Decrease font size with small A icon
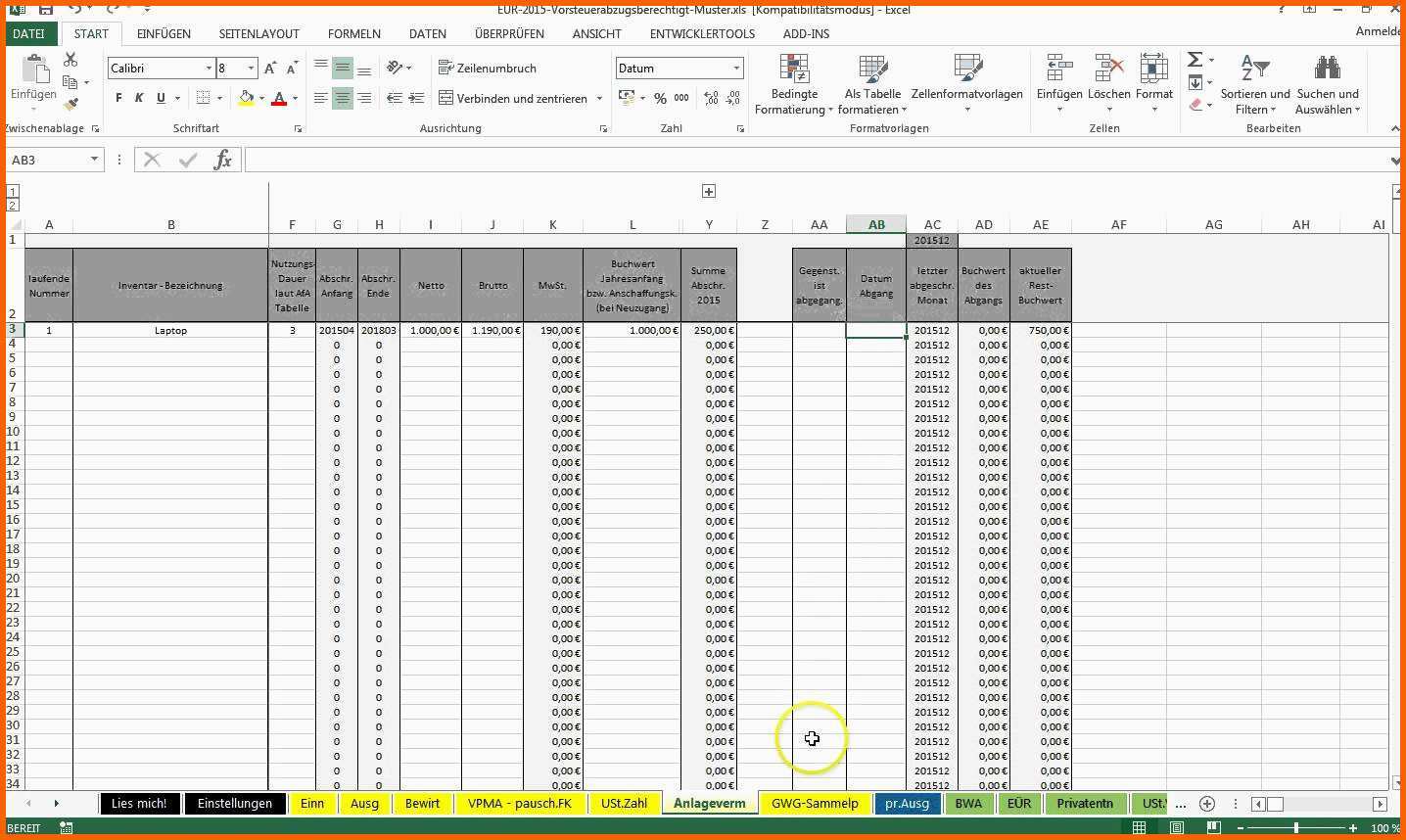This screenshot has width=1406, height=840. click(x=292, y=69)
